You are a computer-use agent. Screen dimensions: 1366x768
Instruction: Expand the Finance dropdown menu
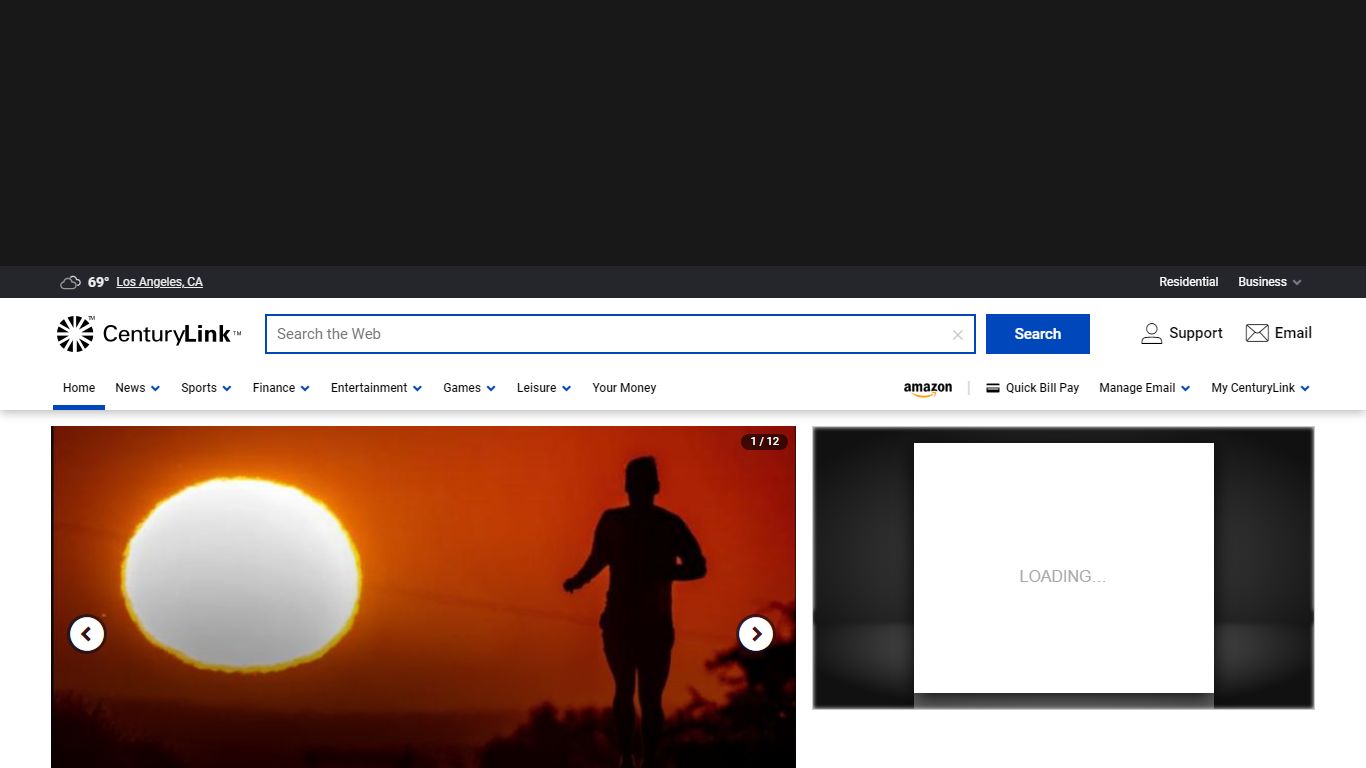(281, 388)
